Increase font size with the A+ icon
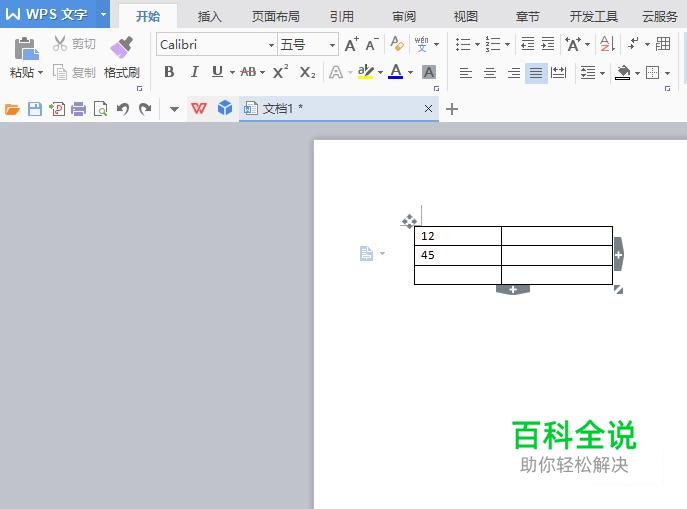Screen dimensions: 687x509 pos(351,45)
